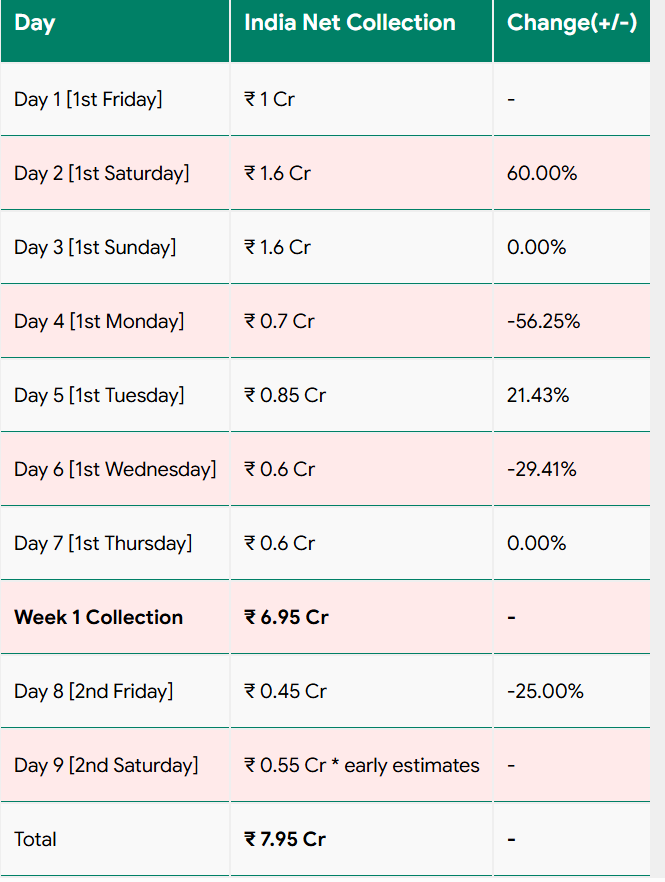Click the 60.00% change value
Screen dimensions: 665x882
pos(542,173)
